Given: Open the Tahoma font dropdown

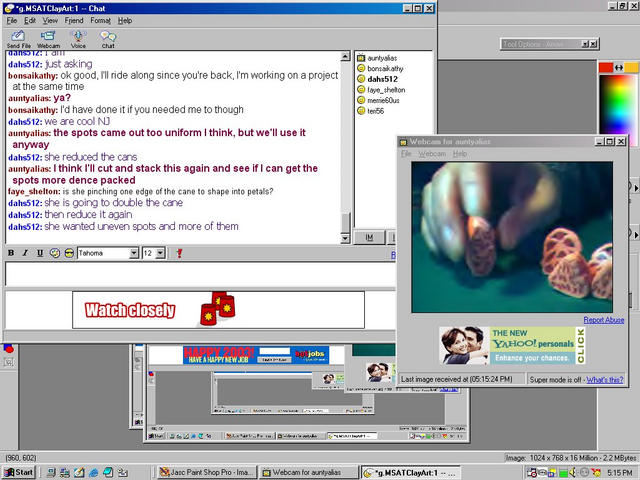Looking at the screenshot, I should [134, 253].
